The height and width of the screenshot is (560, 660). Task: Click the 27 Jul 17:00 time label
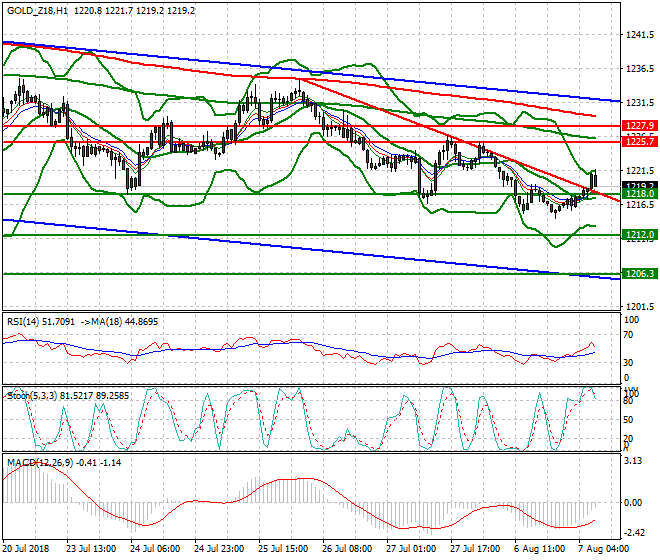point(475,549)
